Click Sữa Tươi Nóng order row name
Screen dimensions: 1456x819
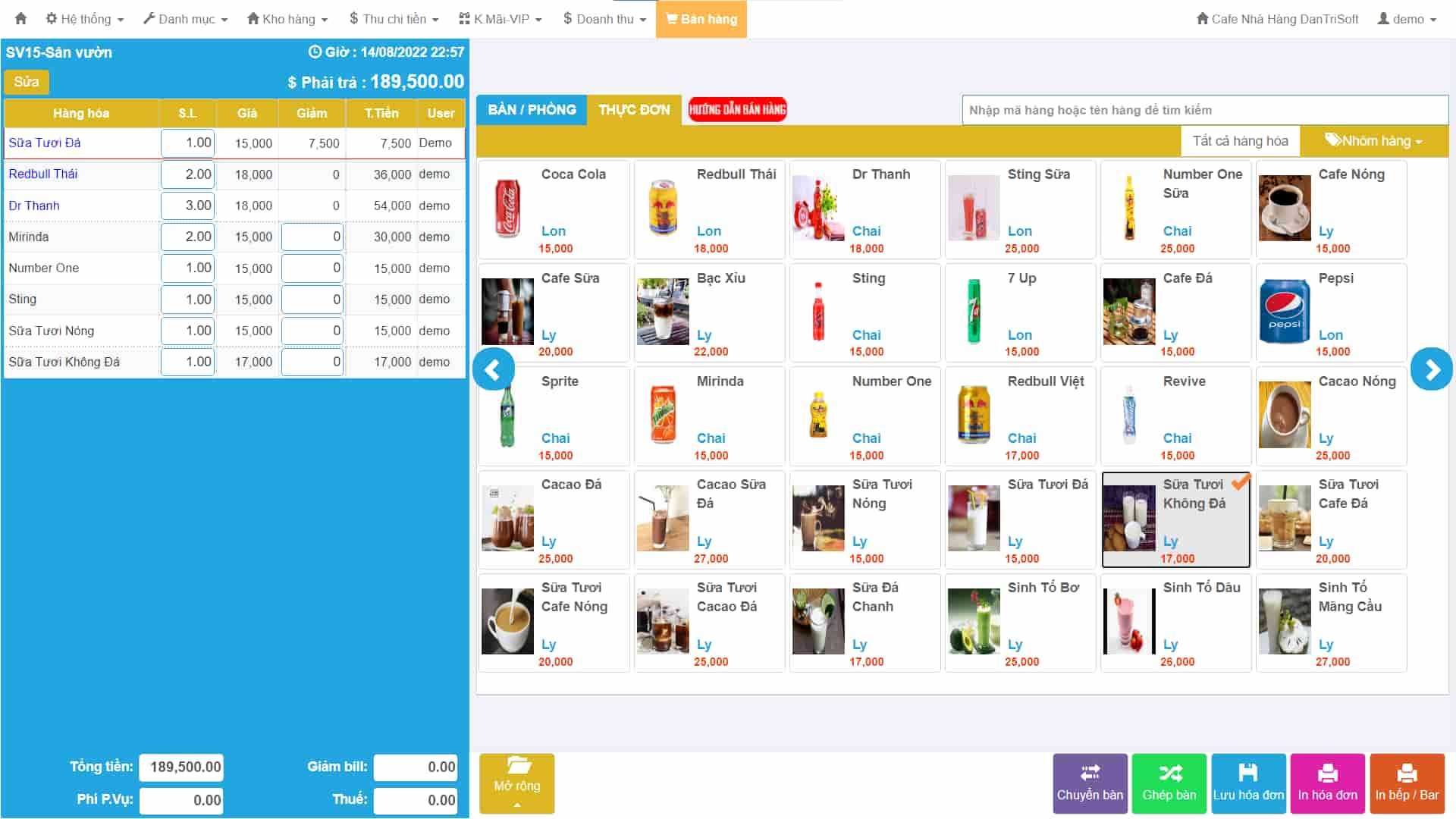52,331
